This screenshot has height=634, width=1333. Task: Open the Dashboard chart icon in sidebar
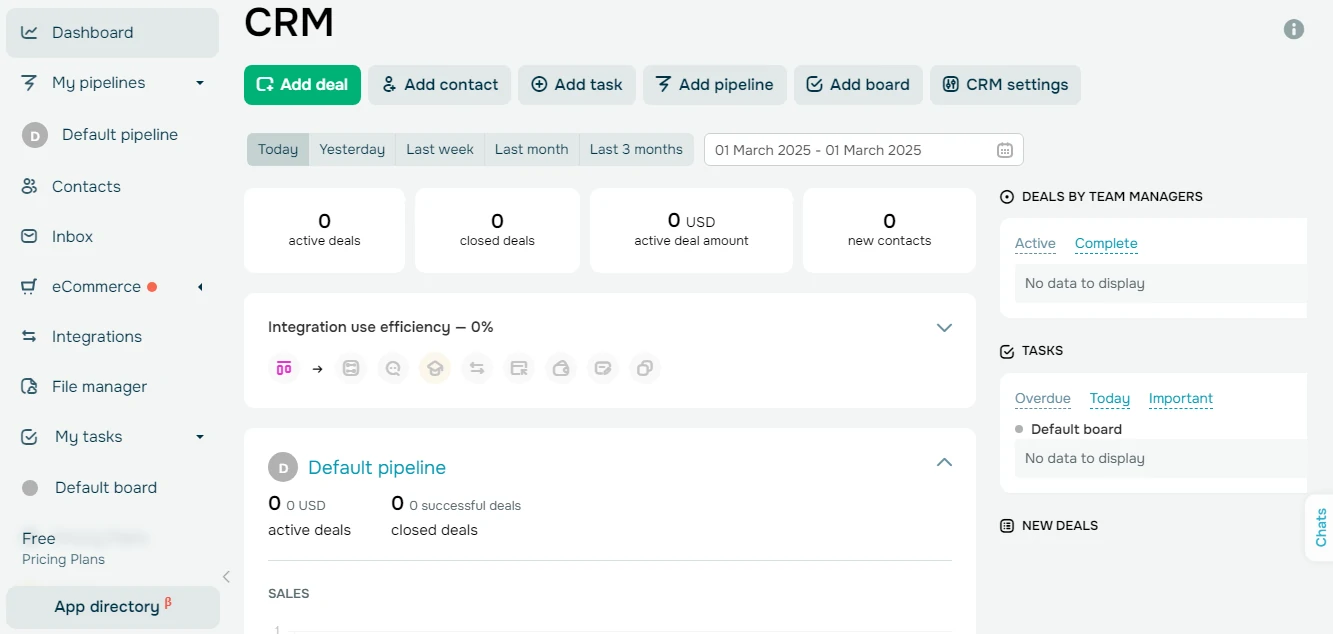click(30, 32)
